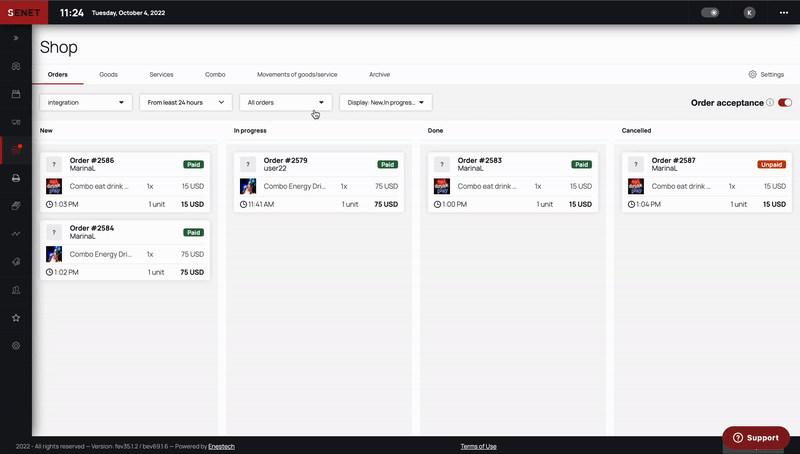800x454 pixels.
Task: Switch to the Services tab
Action: [x=161, y=74]
